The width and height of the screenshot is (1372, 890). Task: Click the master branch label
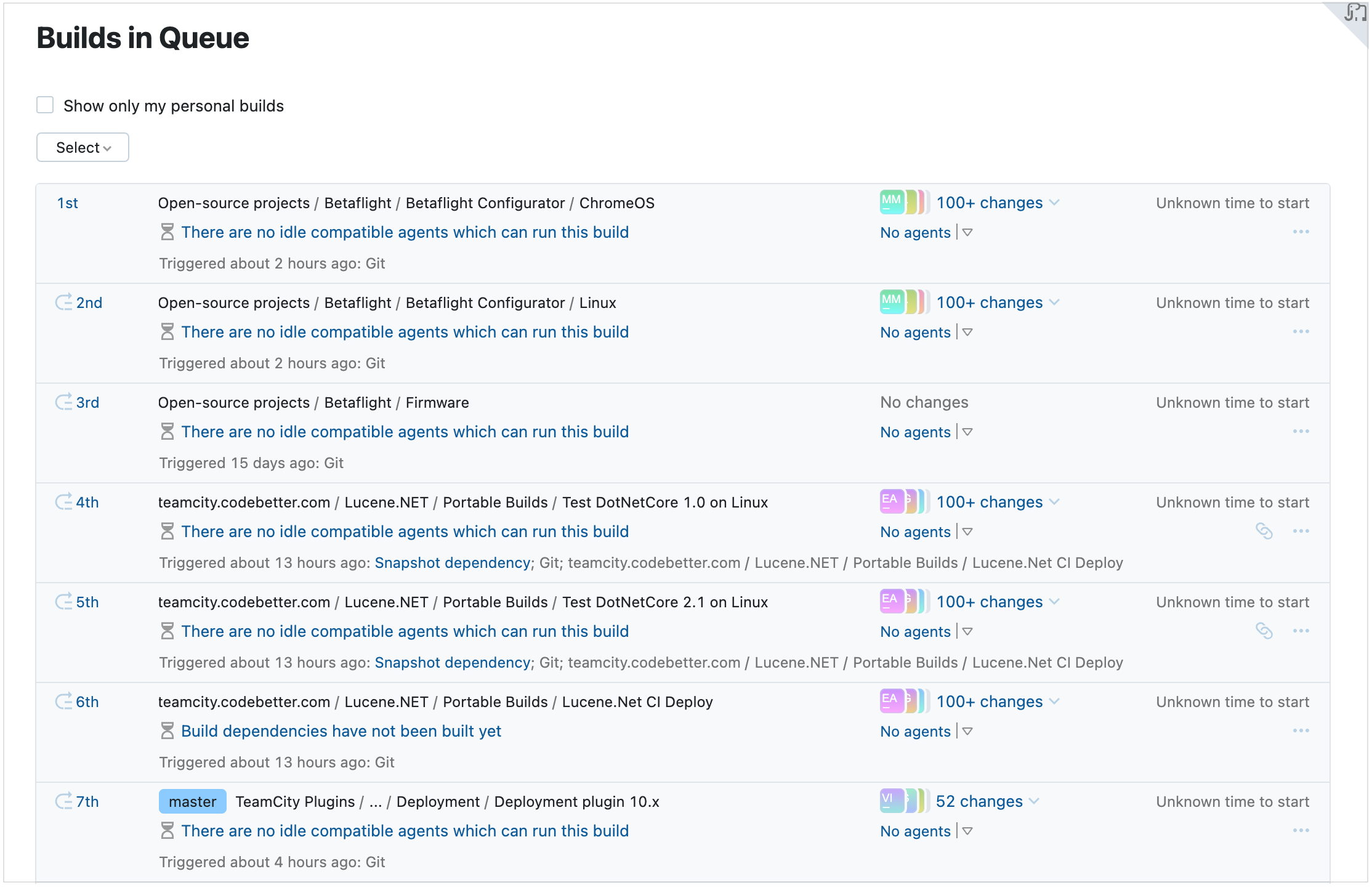click(192, 801)
